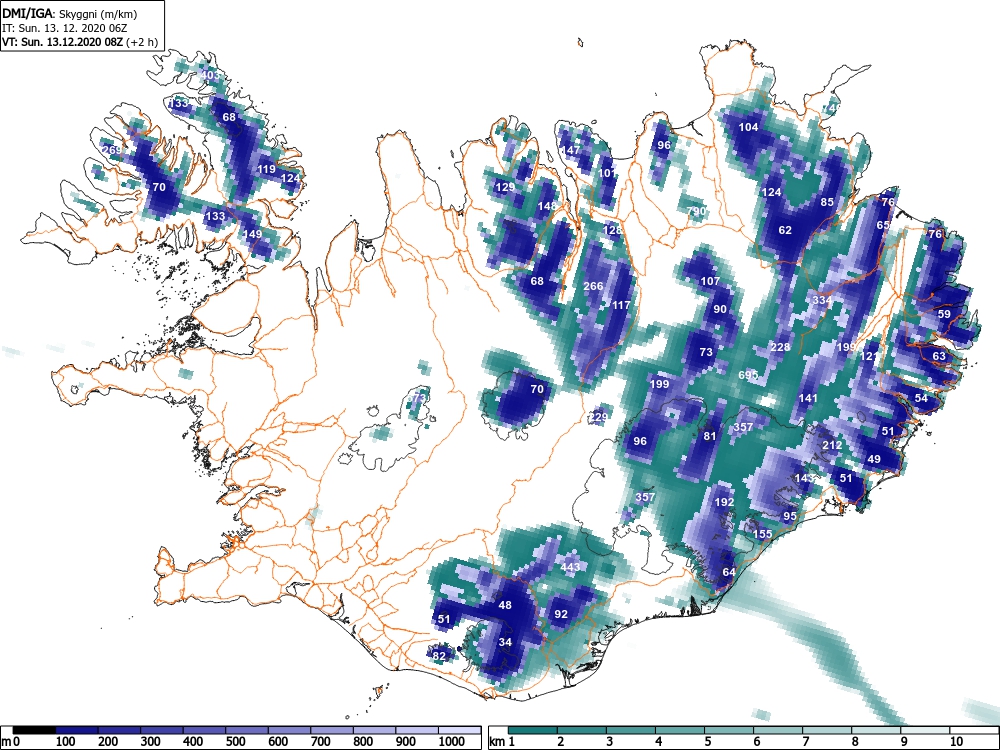Click the visibility value 104 in the northeast
Screen dimensions: 1000x750
748,127
